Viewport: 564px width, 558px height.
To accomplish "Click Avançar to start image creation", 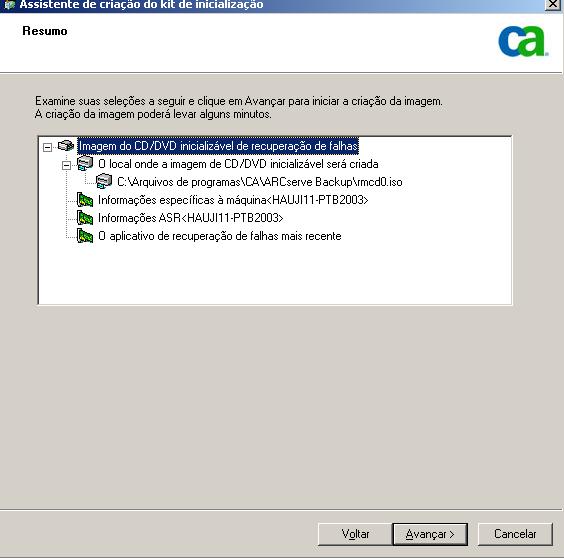I will tap(430, 534).
